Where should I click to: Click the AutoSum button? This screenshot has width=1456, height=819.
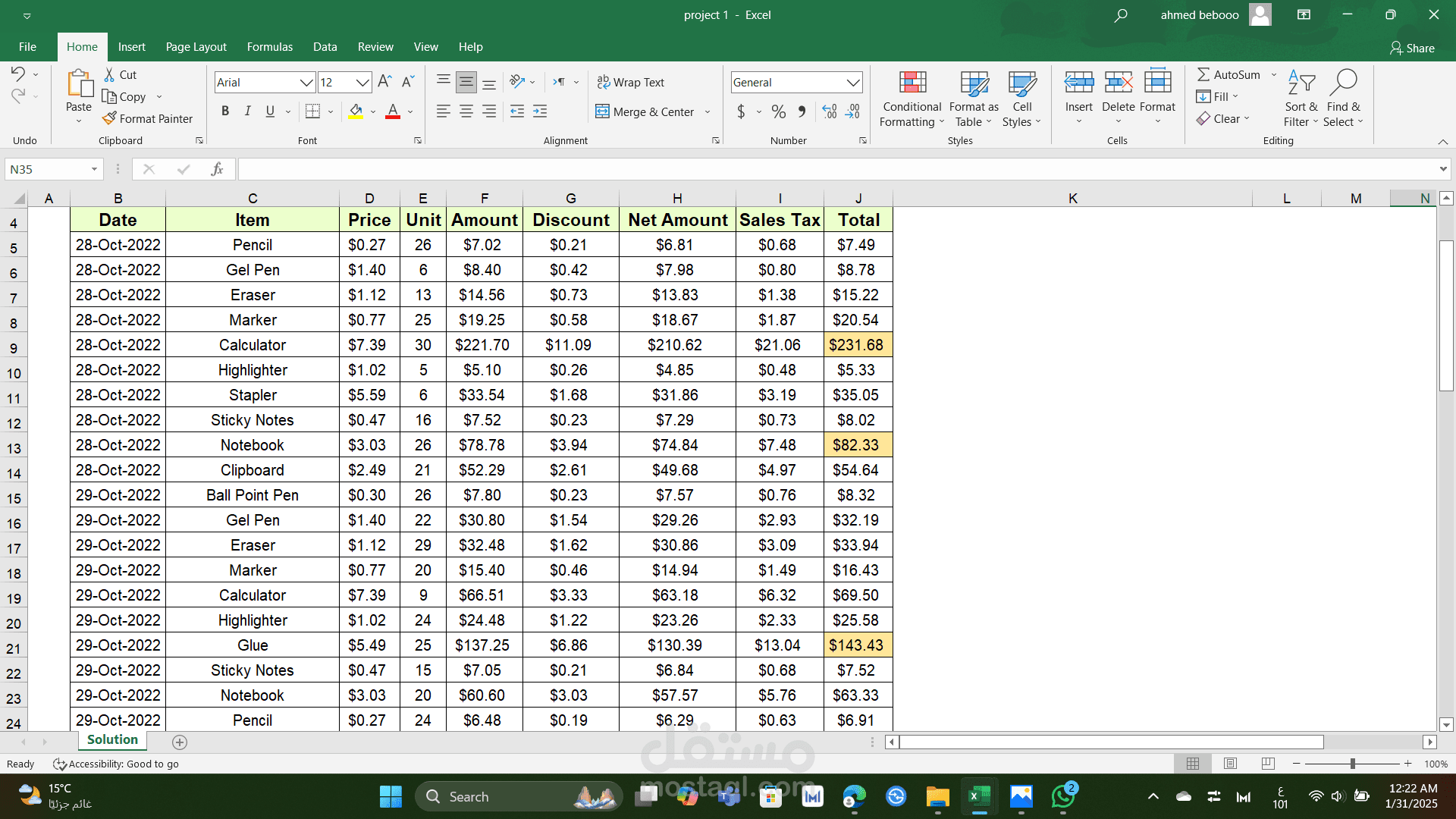1228,74
